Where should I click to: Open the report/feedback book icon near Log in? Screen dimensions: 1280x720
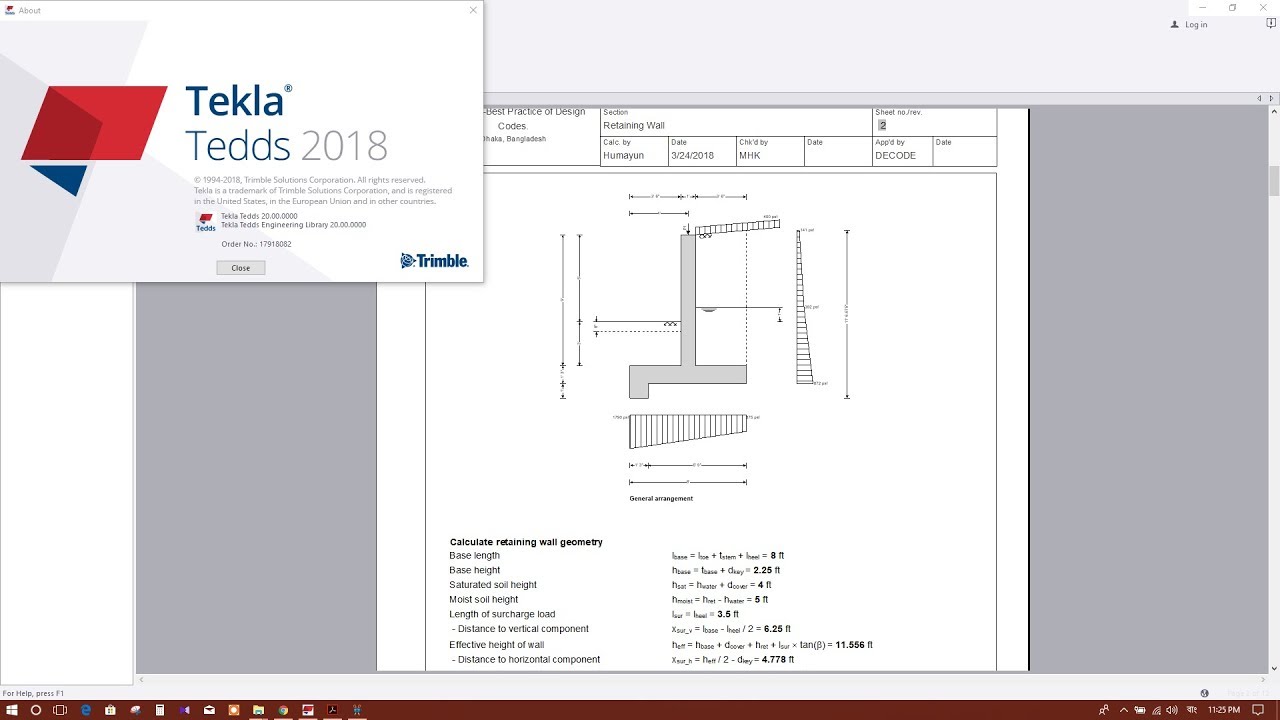(1270, 24)
